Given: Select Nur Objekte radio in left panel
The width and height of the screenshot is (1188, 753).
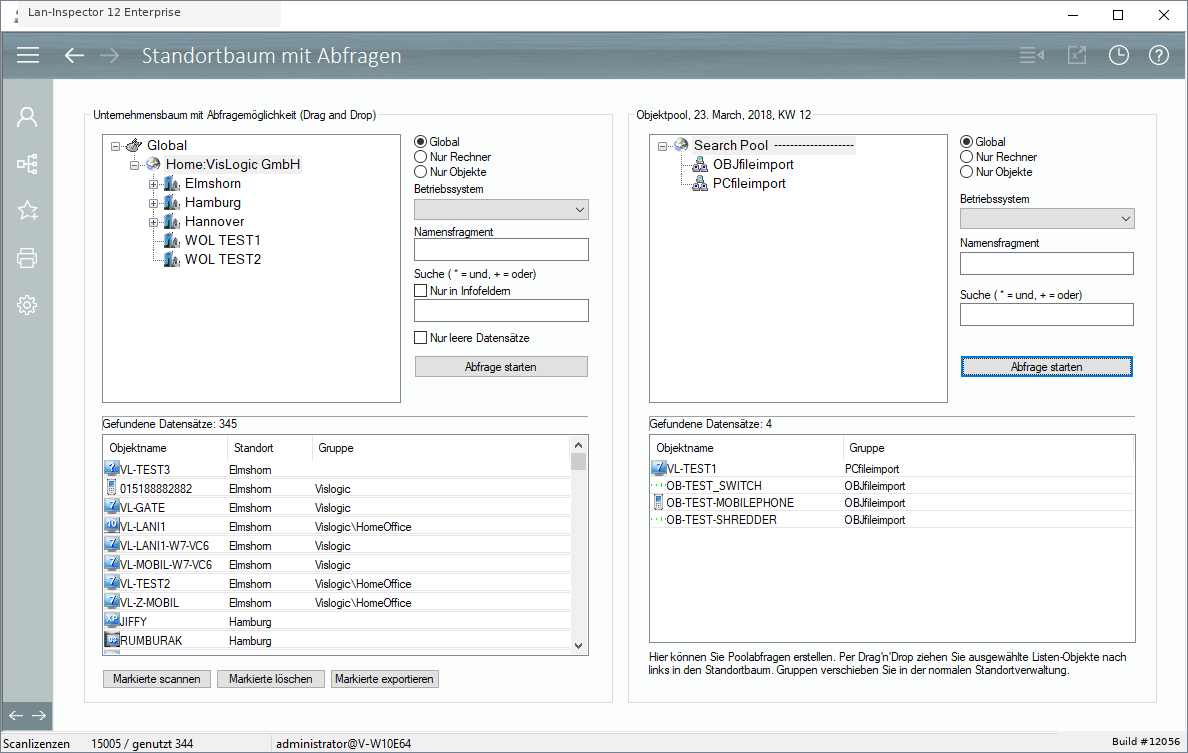Looking at the screenshot, I should (x=420, y=172).
